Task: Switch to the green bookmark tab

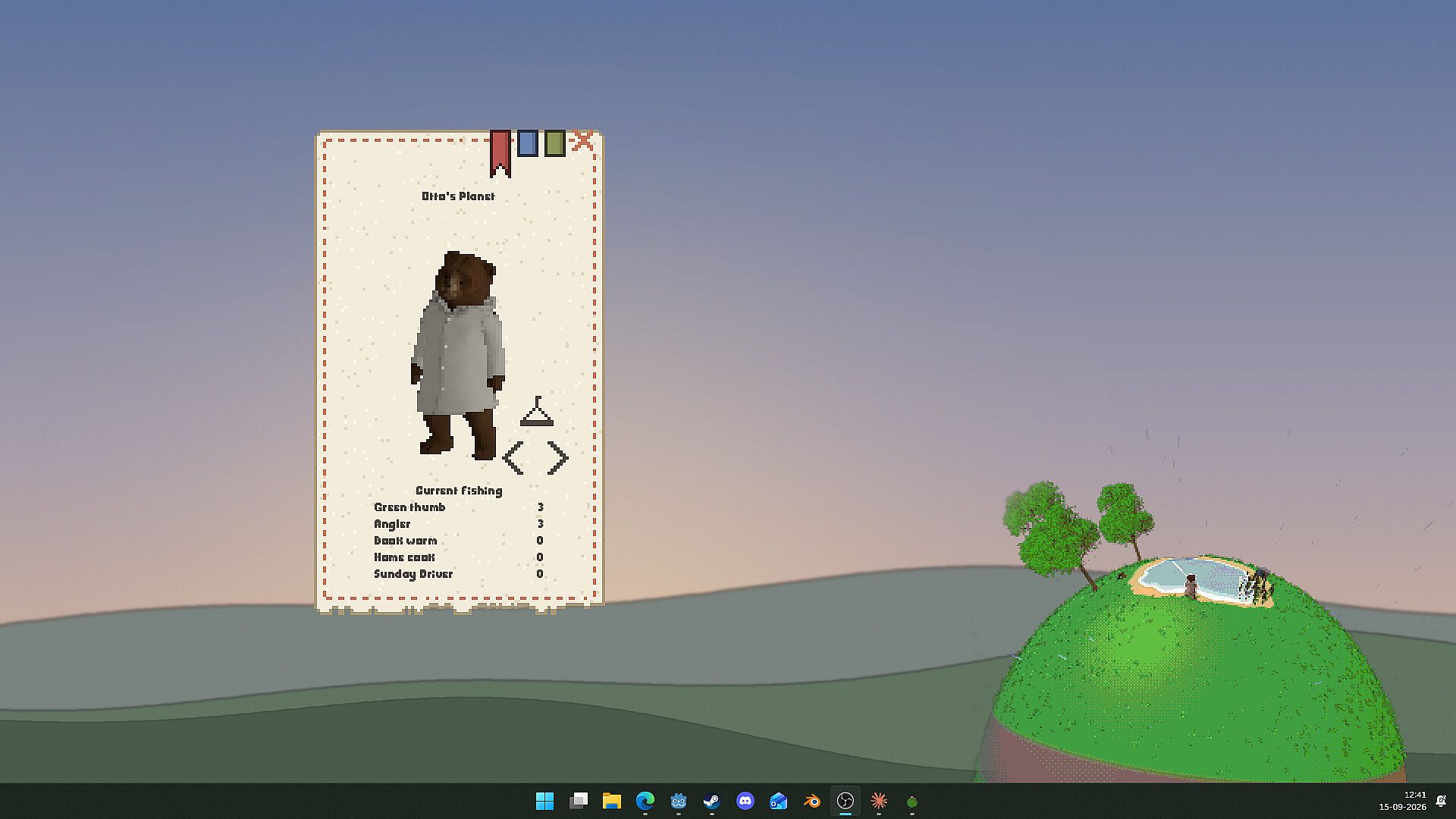Action: (x=555, y=143)
